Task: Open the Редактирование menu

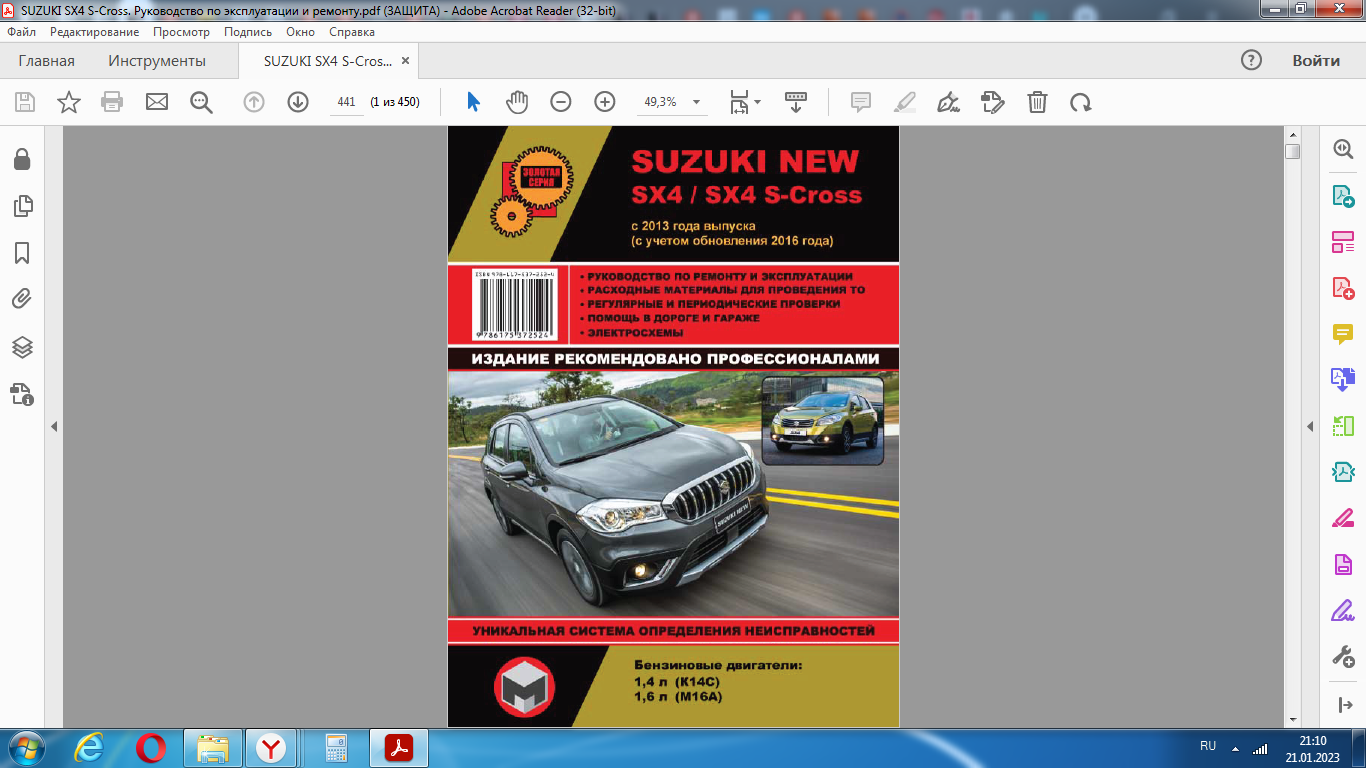Action: [x=95, y=32]
